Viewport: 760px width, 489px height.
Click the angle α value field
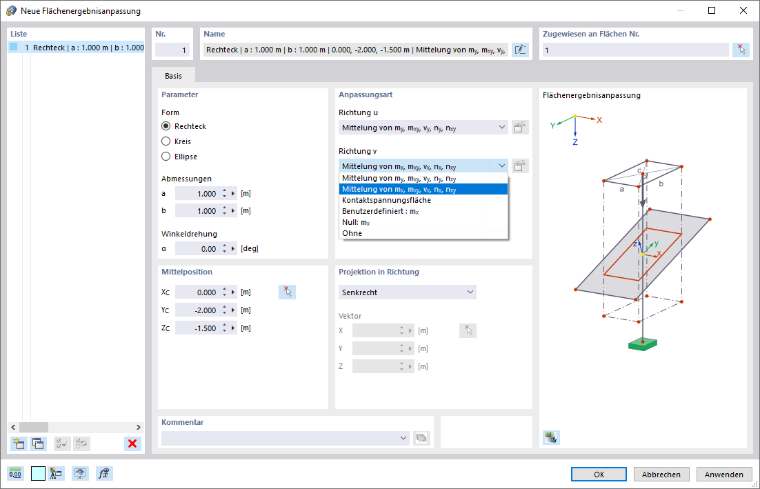(197, 249)
